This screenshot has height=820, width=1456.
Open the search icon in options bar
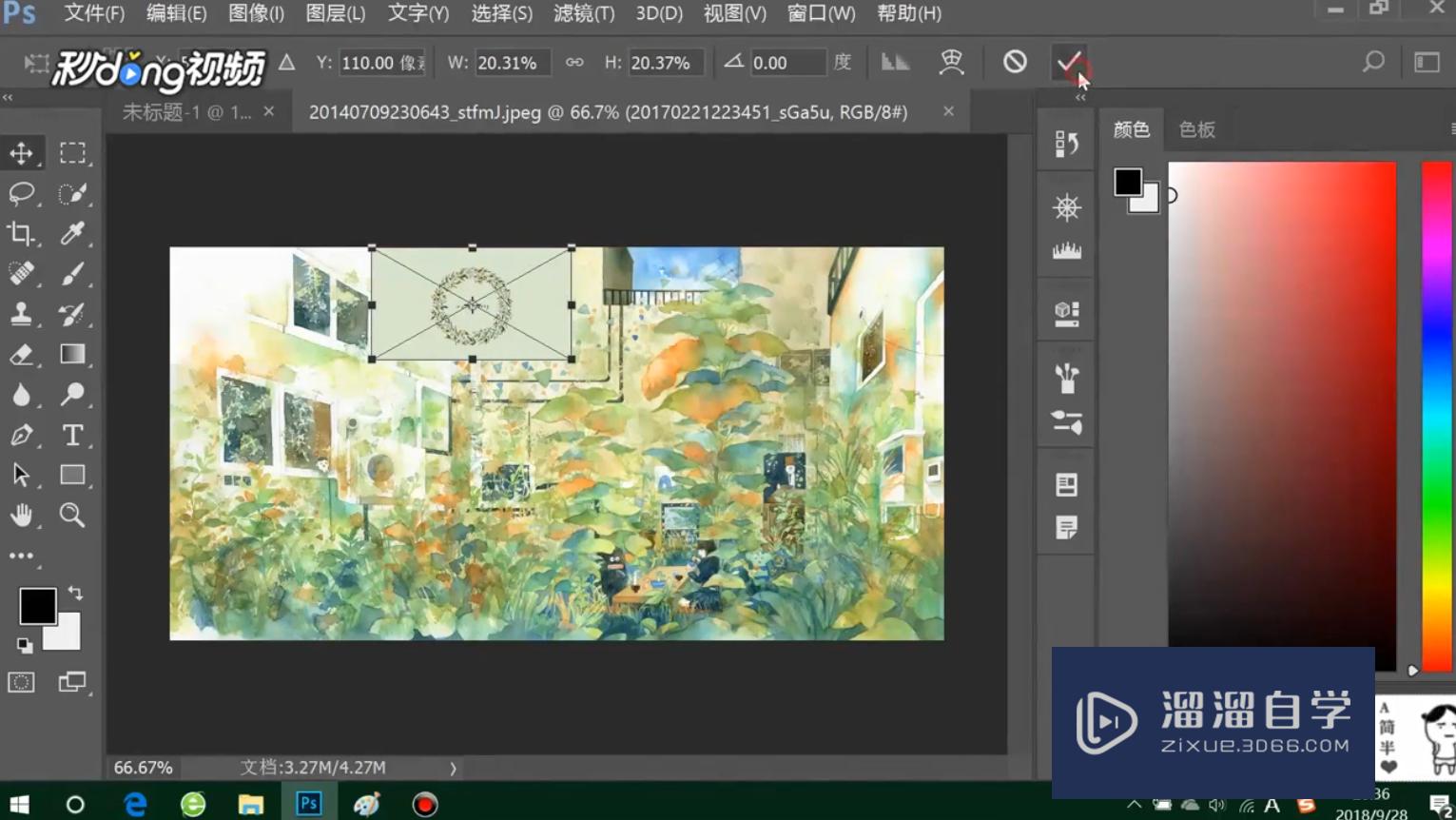pos(1372,62)
